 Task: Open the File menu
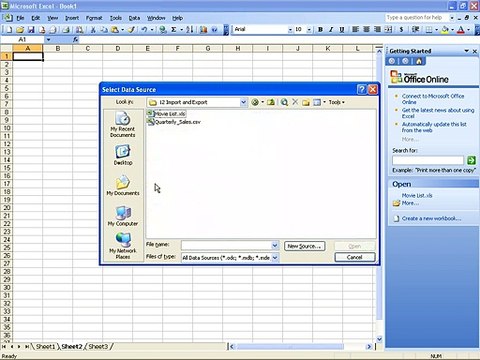click(20, 18)
